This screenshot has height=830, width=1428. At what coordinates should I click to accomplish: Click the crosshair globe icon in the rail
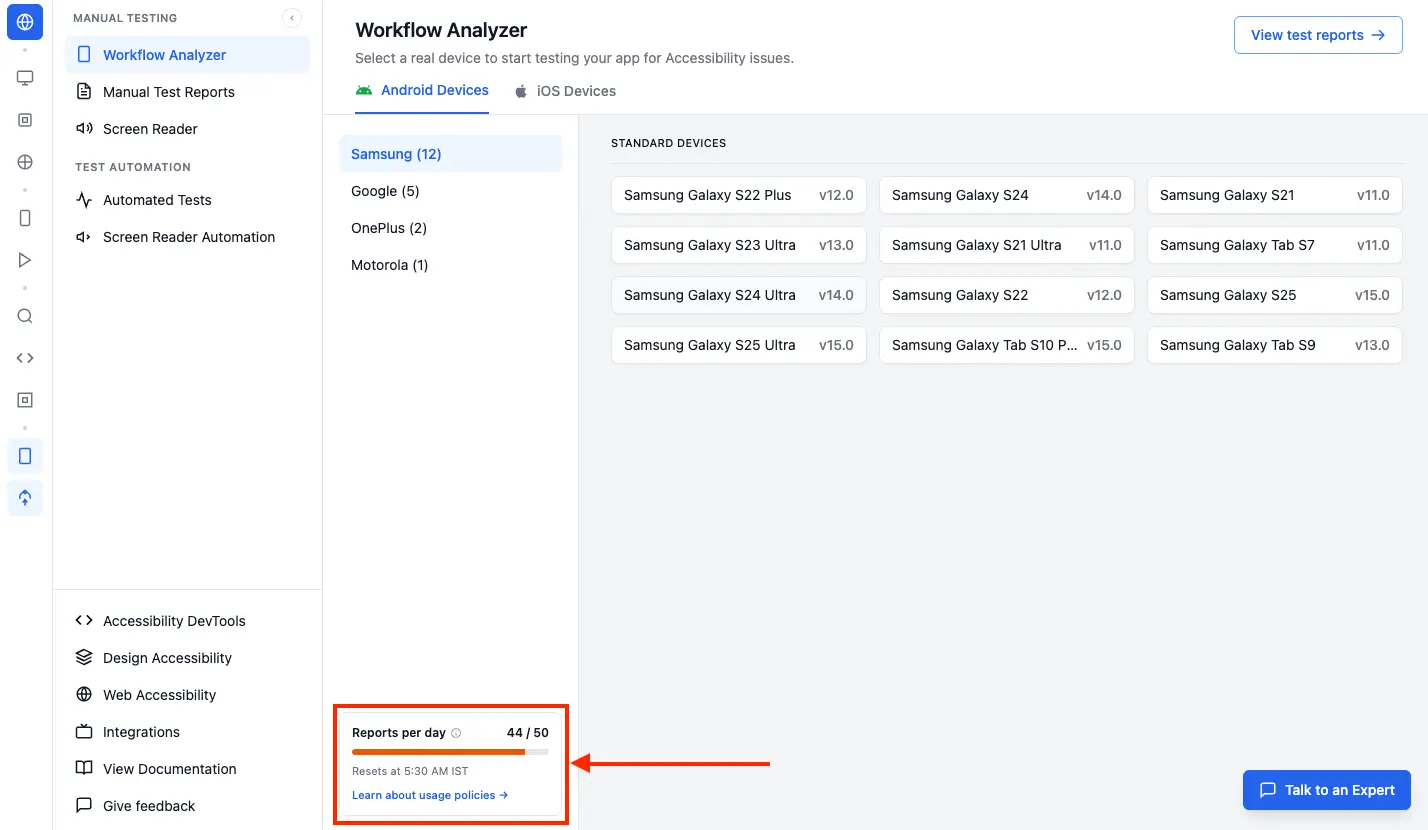pos(25,162)
